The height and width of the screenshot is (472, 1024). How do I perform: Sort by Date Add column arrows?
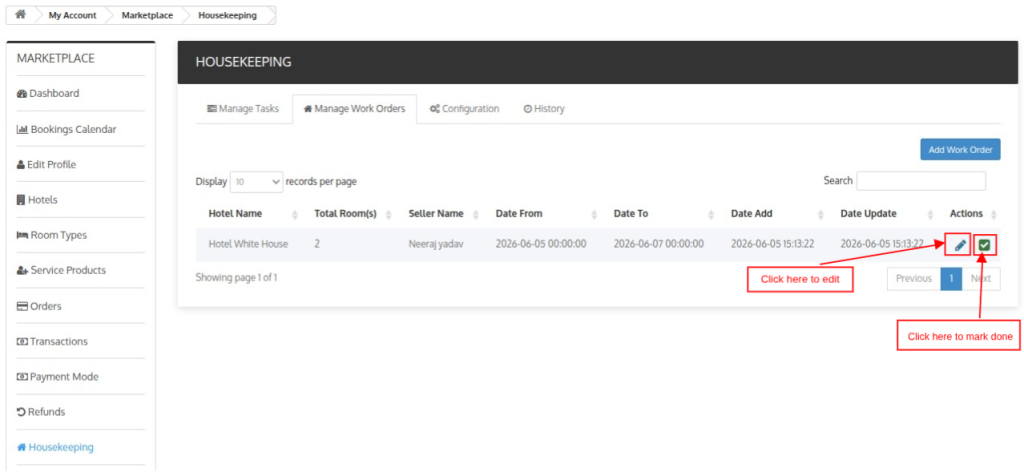(x=821, y=214)
